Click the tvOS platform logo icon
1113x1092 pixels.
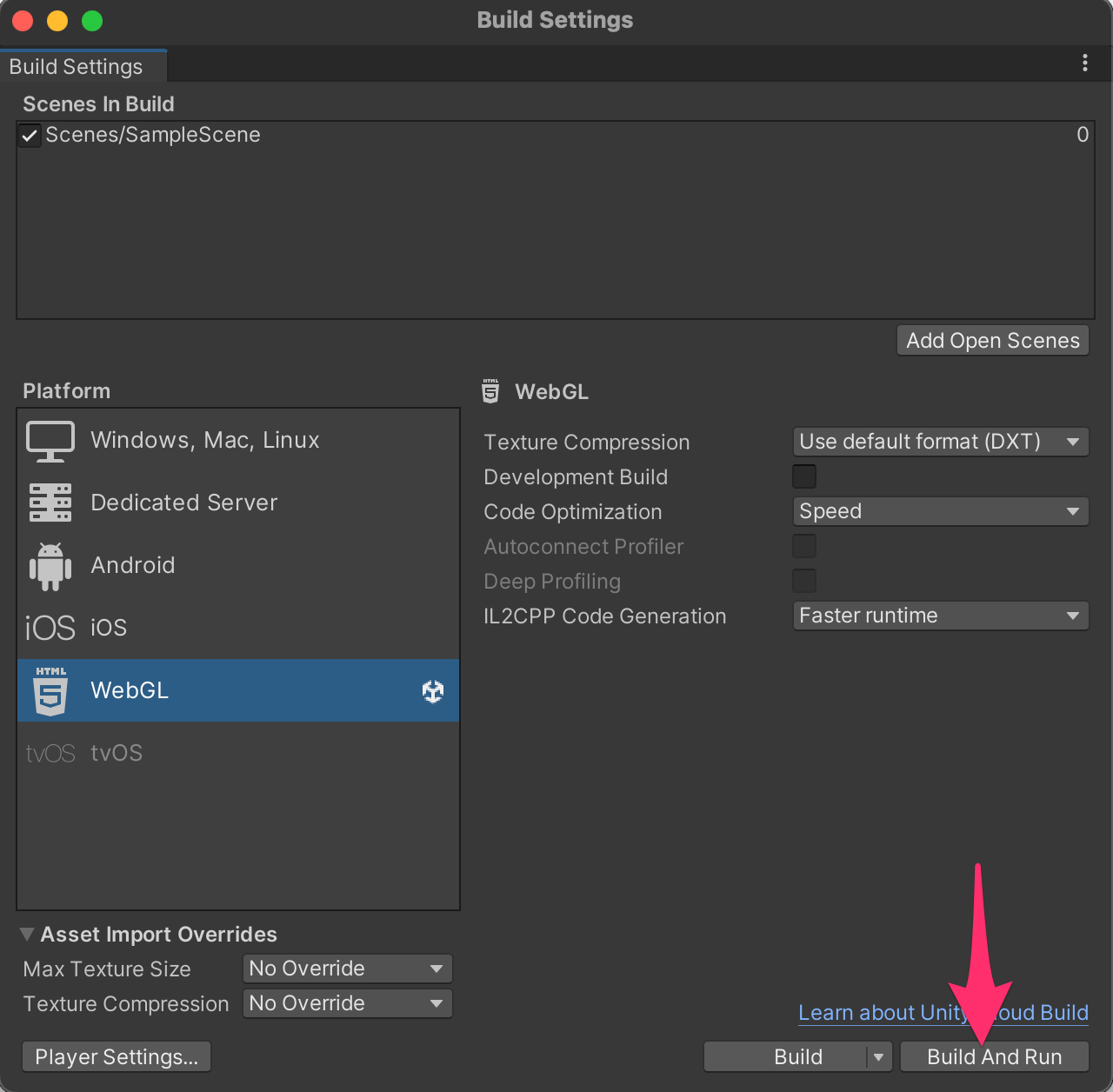click(x=50, y=753)
